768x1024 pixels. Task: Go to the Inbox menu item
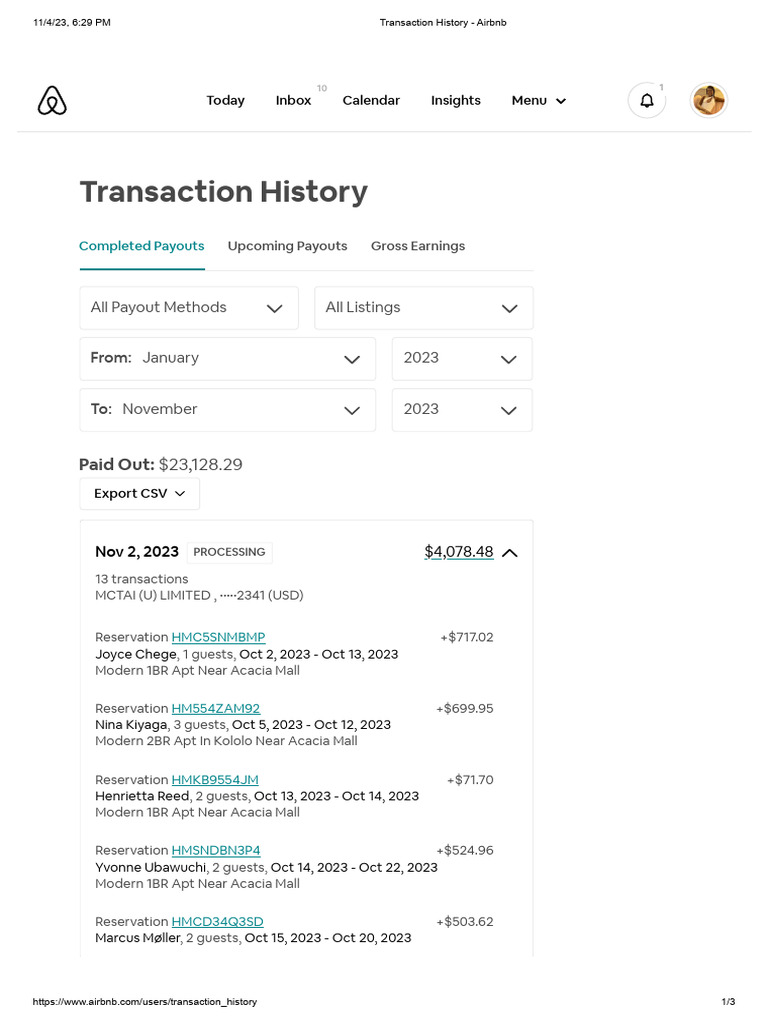point(294,101)
